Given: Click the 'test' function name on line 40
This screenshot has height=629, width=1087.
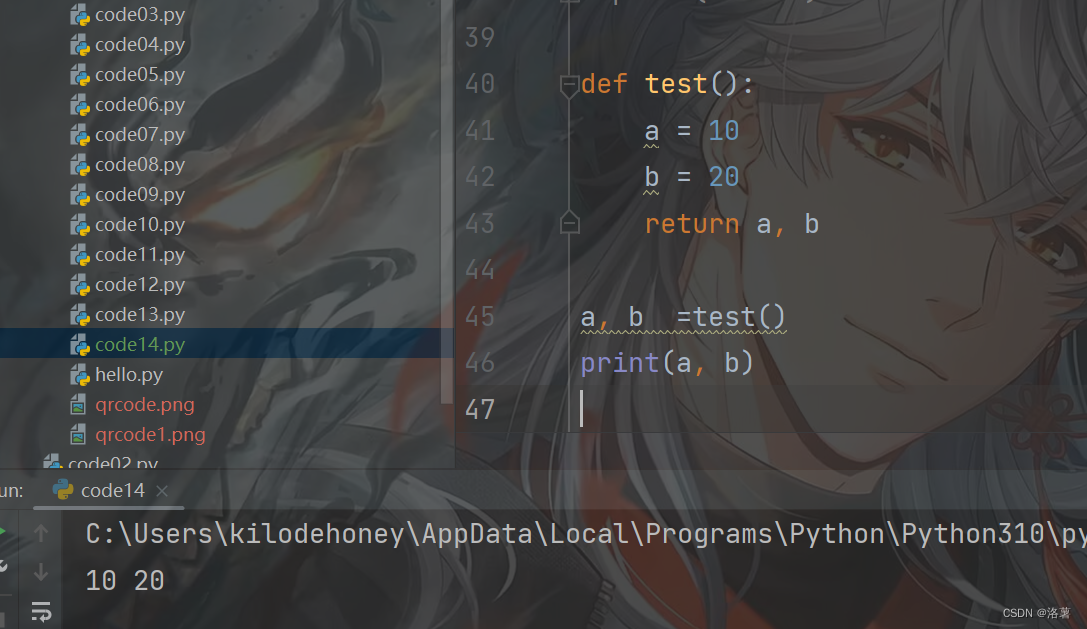Looking at the screenshot, I should click(676, 84).
